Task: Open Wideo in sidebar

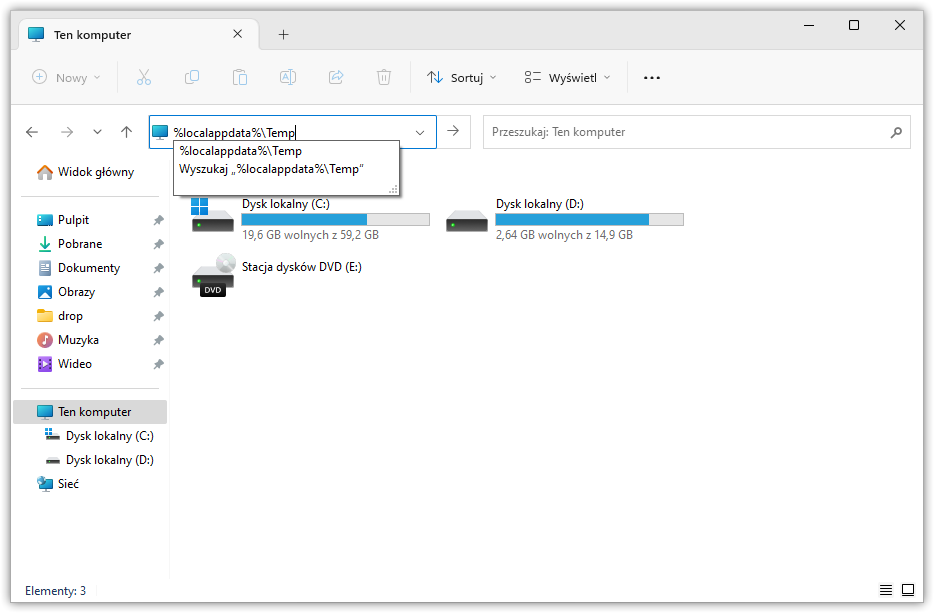Action: (64, 363)
